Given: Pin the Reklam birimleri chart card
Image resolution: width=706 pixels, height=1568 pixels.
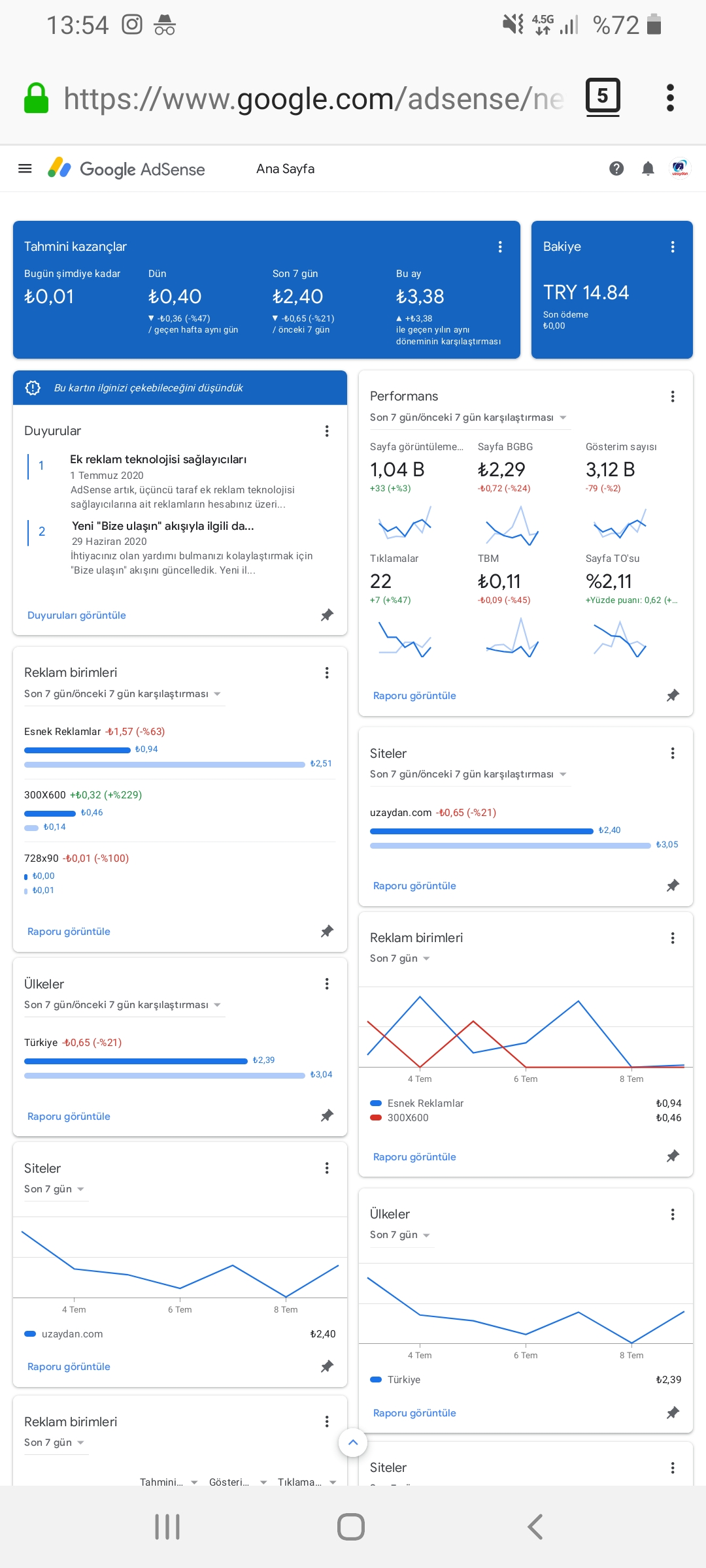Looking at the screenshot, I should (672, 1156).
